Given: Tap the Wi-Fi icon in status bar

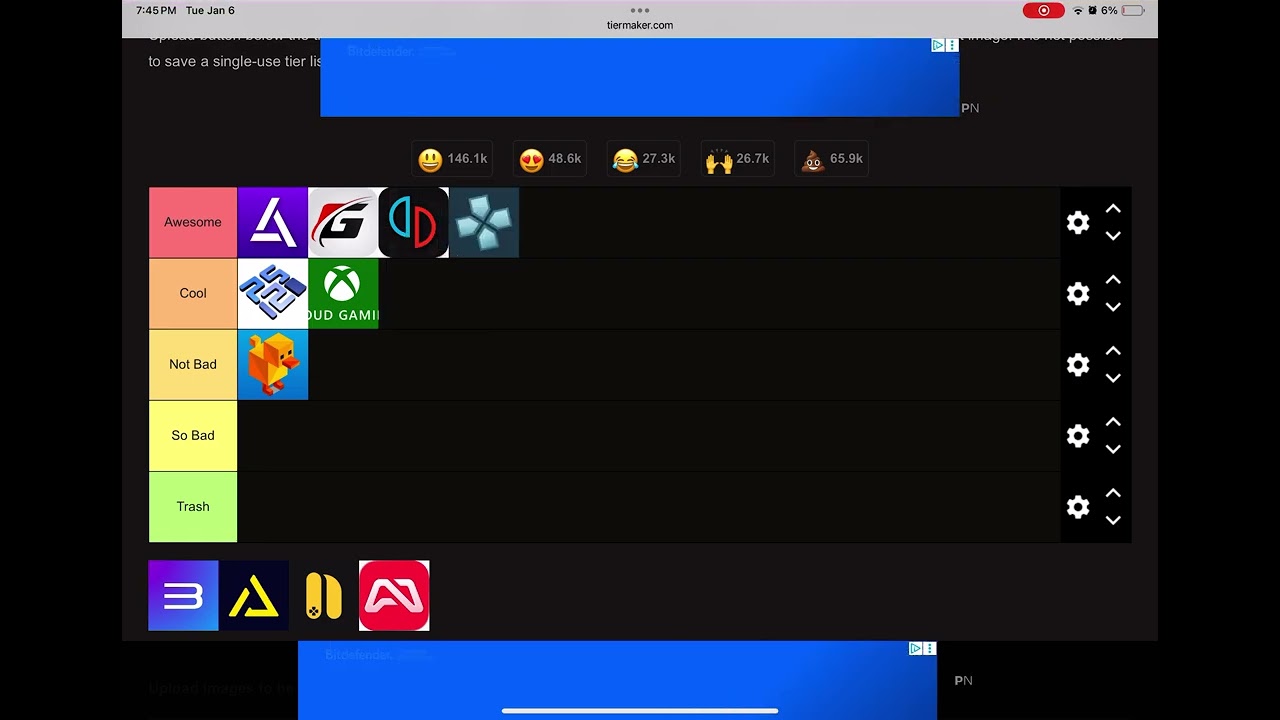Looking at the screenshot, I should 1078,10.
